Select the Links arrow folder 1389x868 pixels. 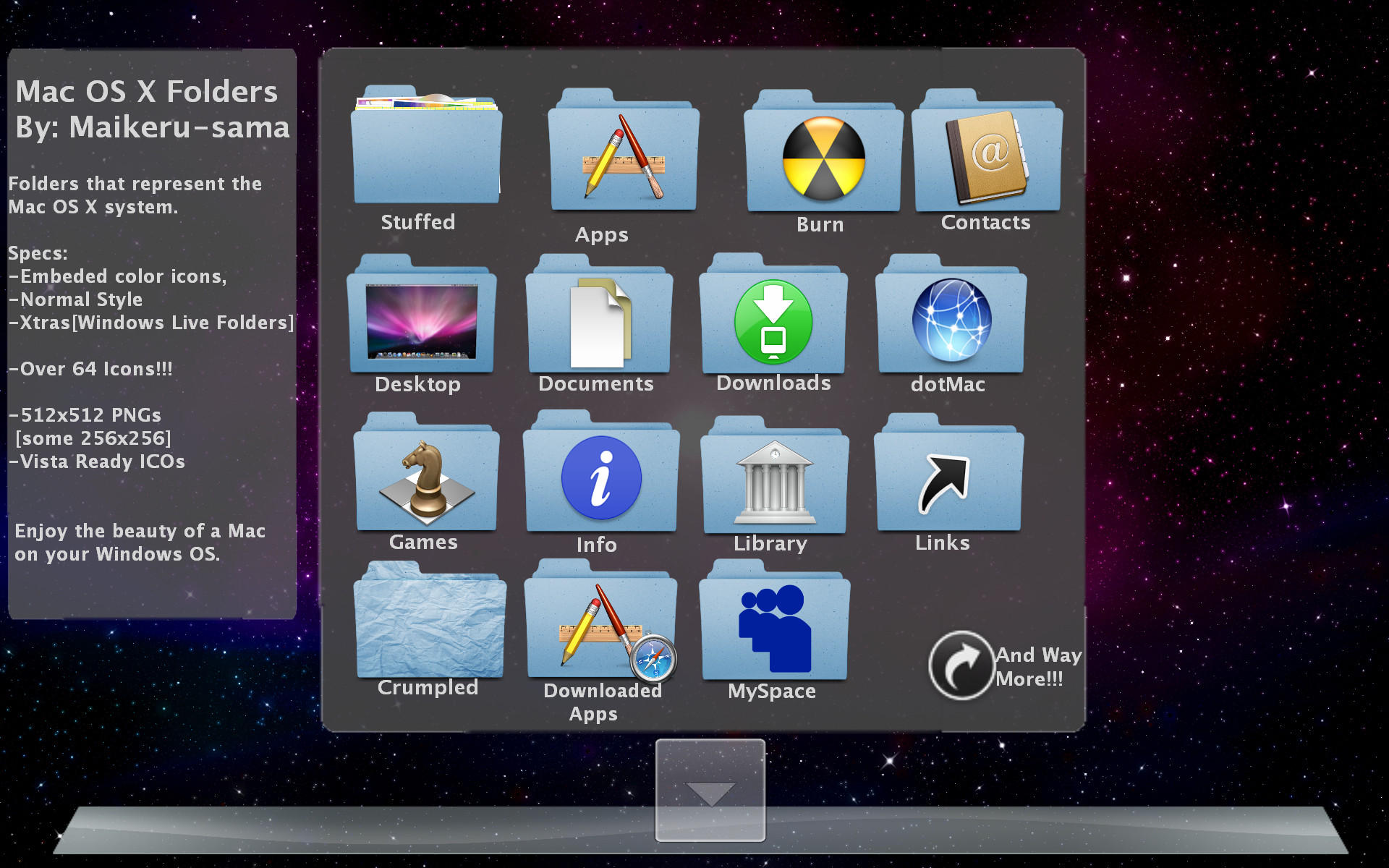tap(948, 475)
